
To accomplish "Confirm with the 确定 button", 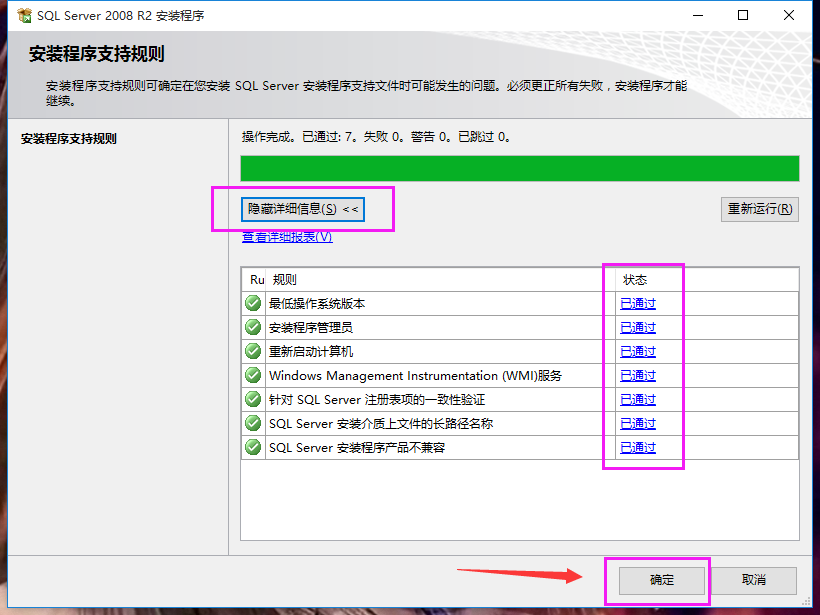I will point(662,580).
